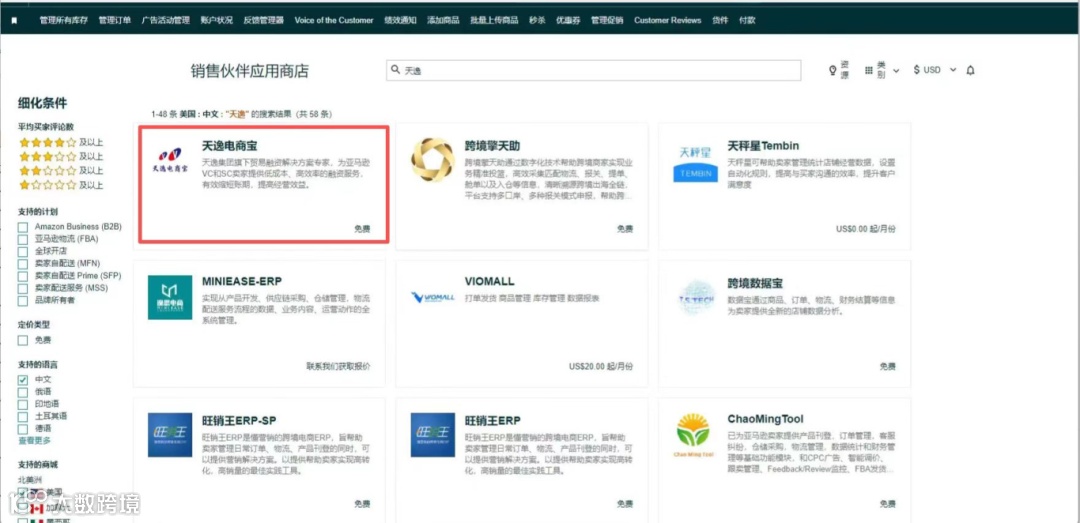Open the 旺销王ERP-SP logo

click(170, 435)
